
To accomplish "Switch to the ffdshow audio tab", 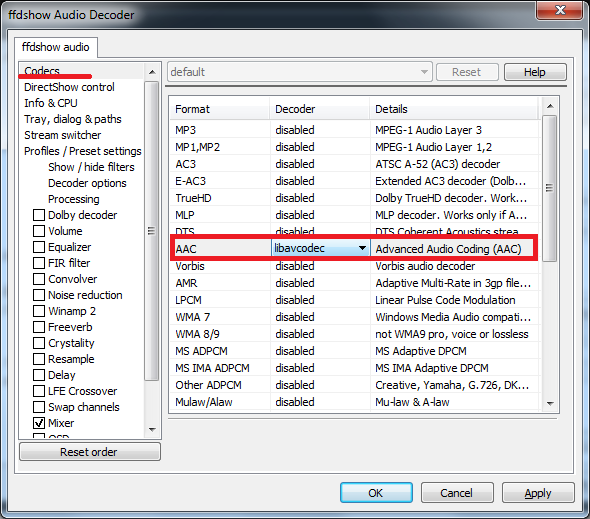I will pyautogui.click(x=56, y=47).
